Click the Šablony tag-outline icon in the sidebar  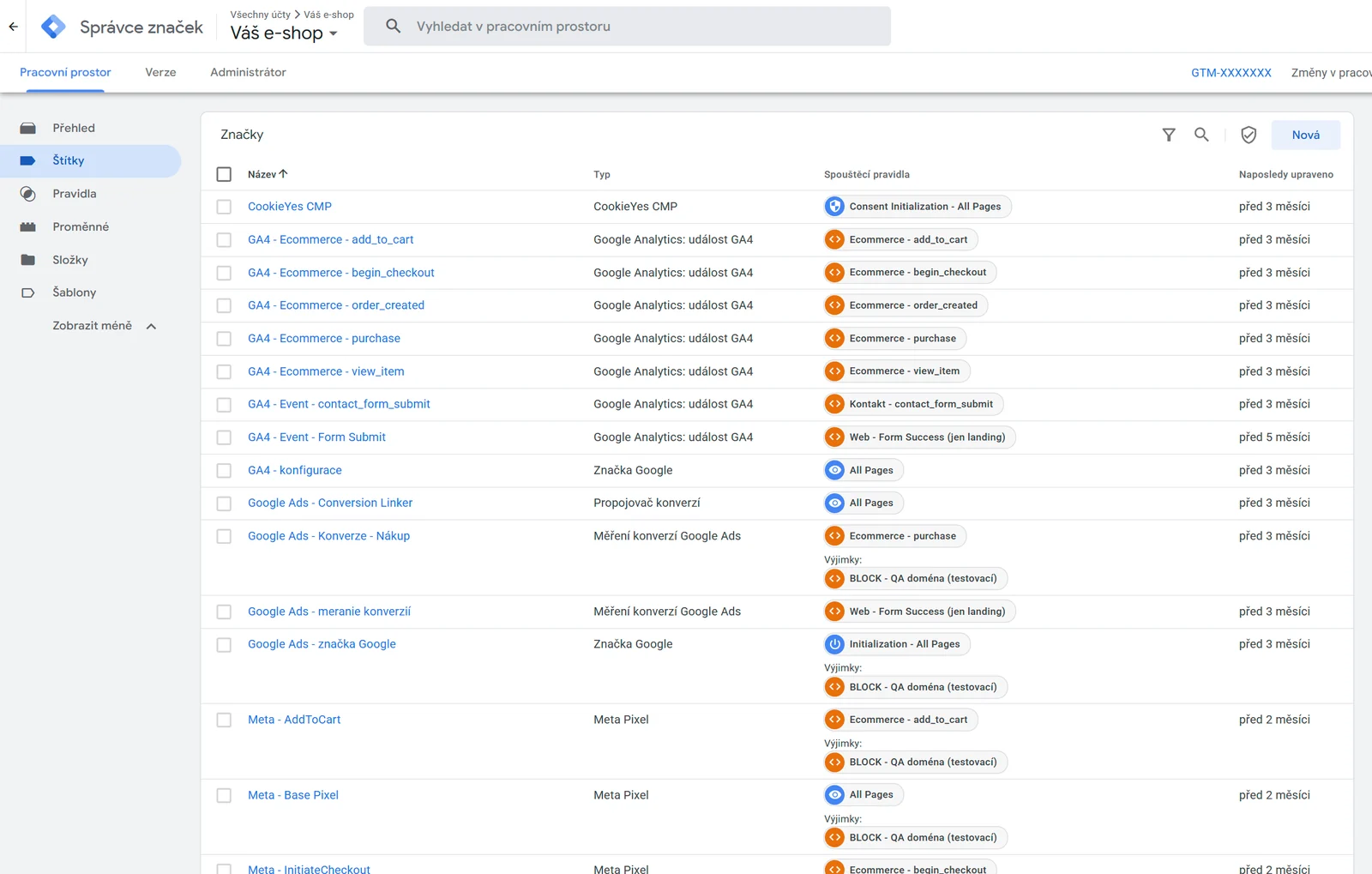coord(27,292)
